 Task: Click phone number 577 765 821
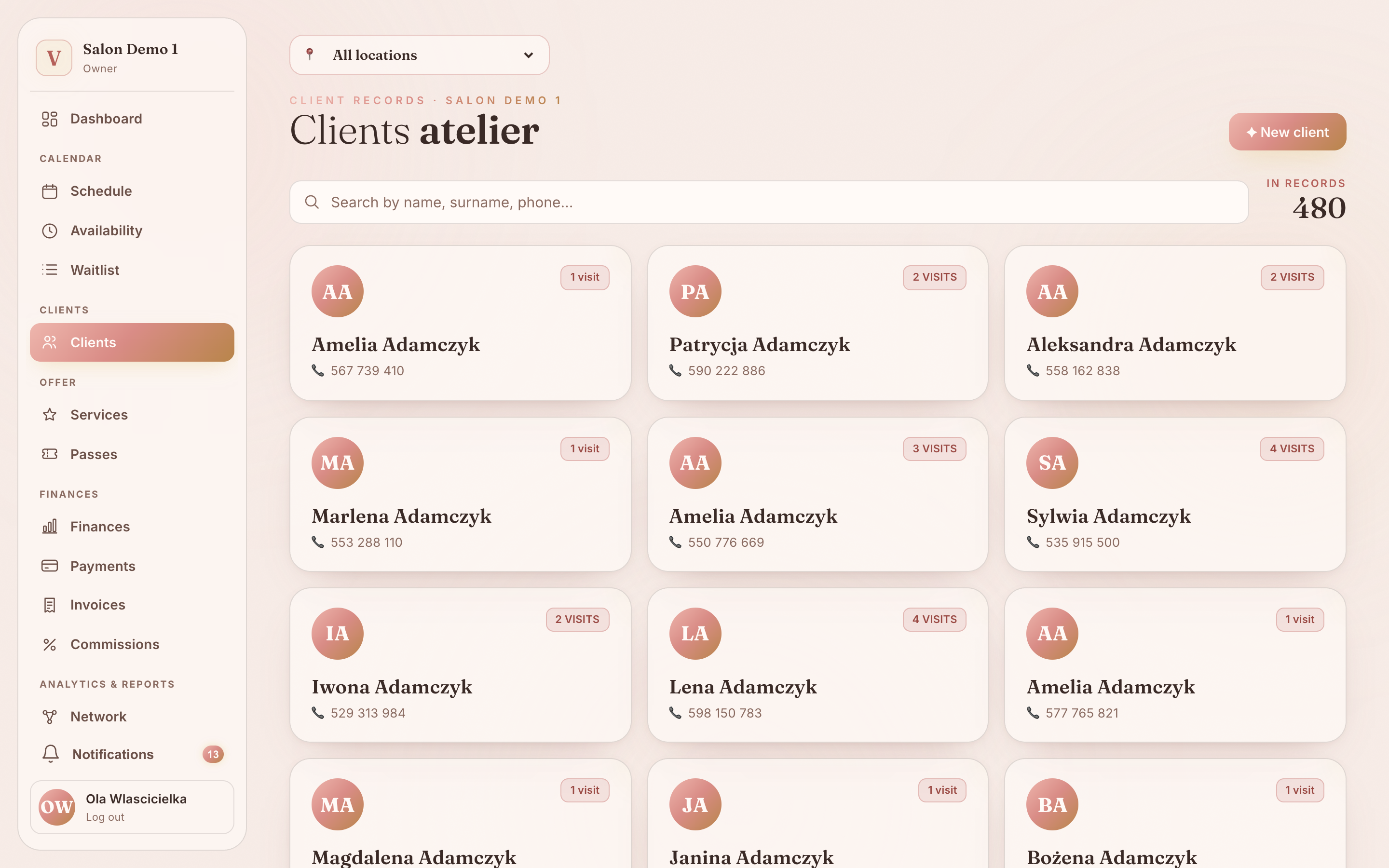[1082, 713]
